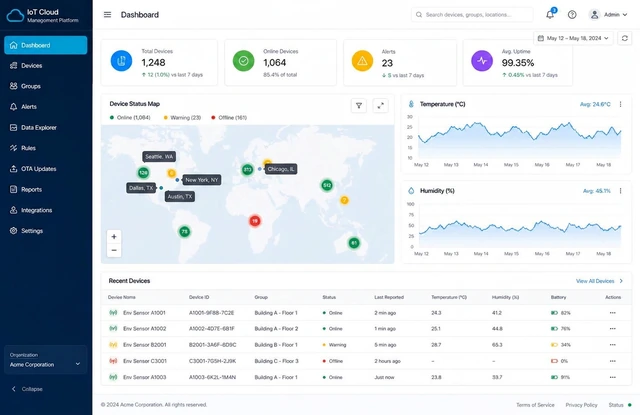640x415 pixels.
Task: Click the IoT Cloud logo
Action: [15, 16]
